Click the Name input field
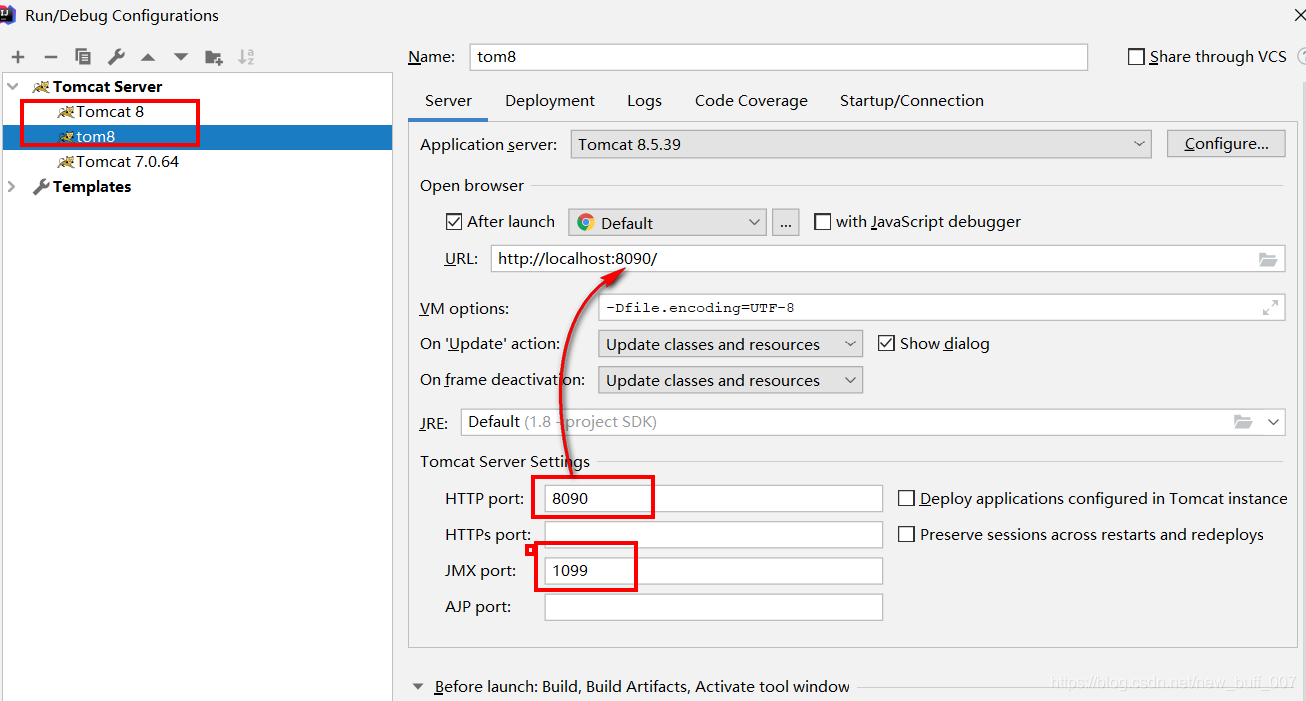The width and height of the screenshot is (1306, 701). 778,57
